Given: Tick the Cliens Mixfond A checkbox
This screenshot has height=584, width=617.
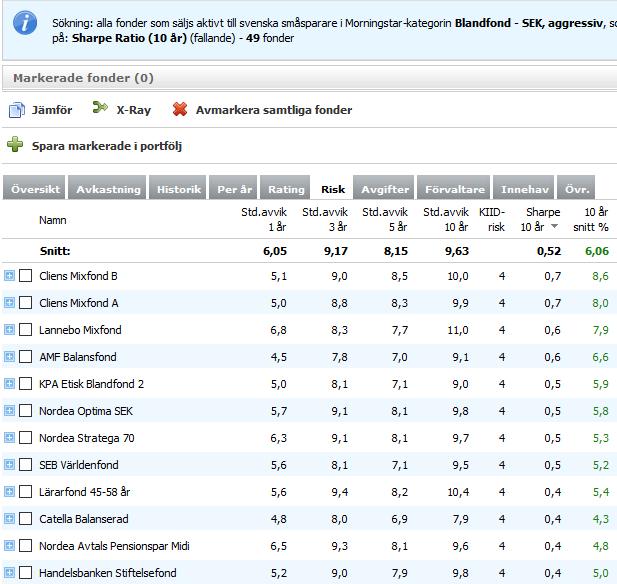Looking at the screenshot, I should 26,303.
